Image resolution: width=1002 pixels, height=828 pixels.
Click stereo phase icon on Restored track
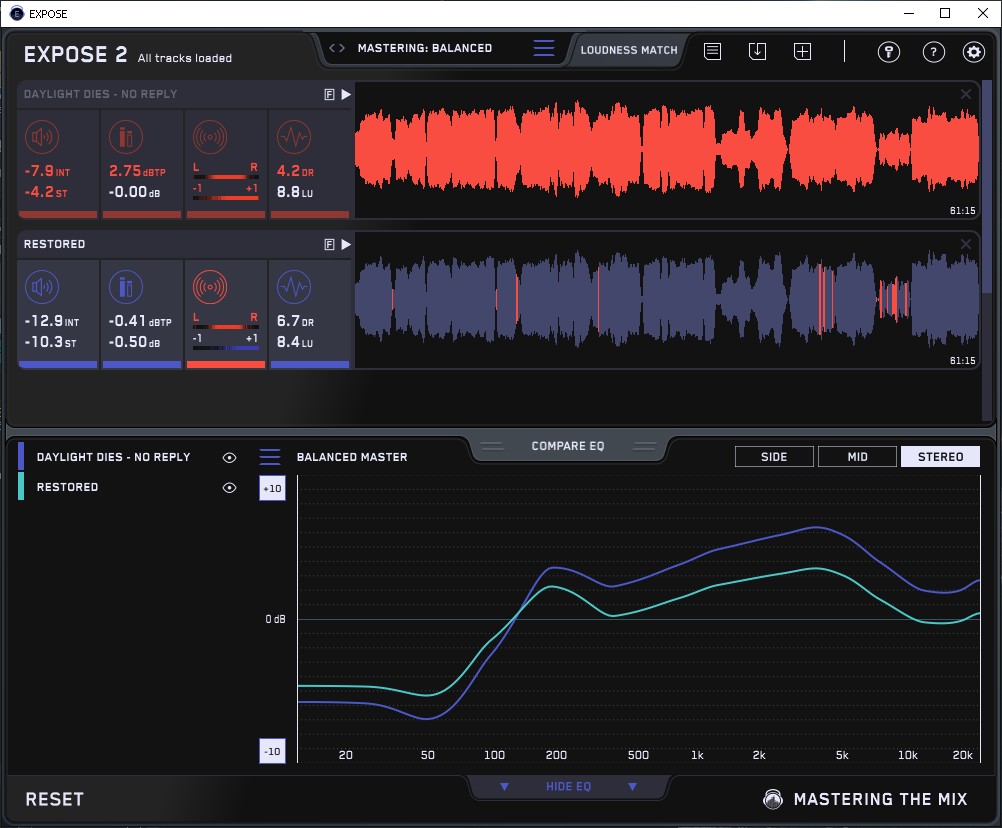coord(209,288)
